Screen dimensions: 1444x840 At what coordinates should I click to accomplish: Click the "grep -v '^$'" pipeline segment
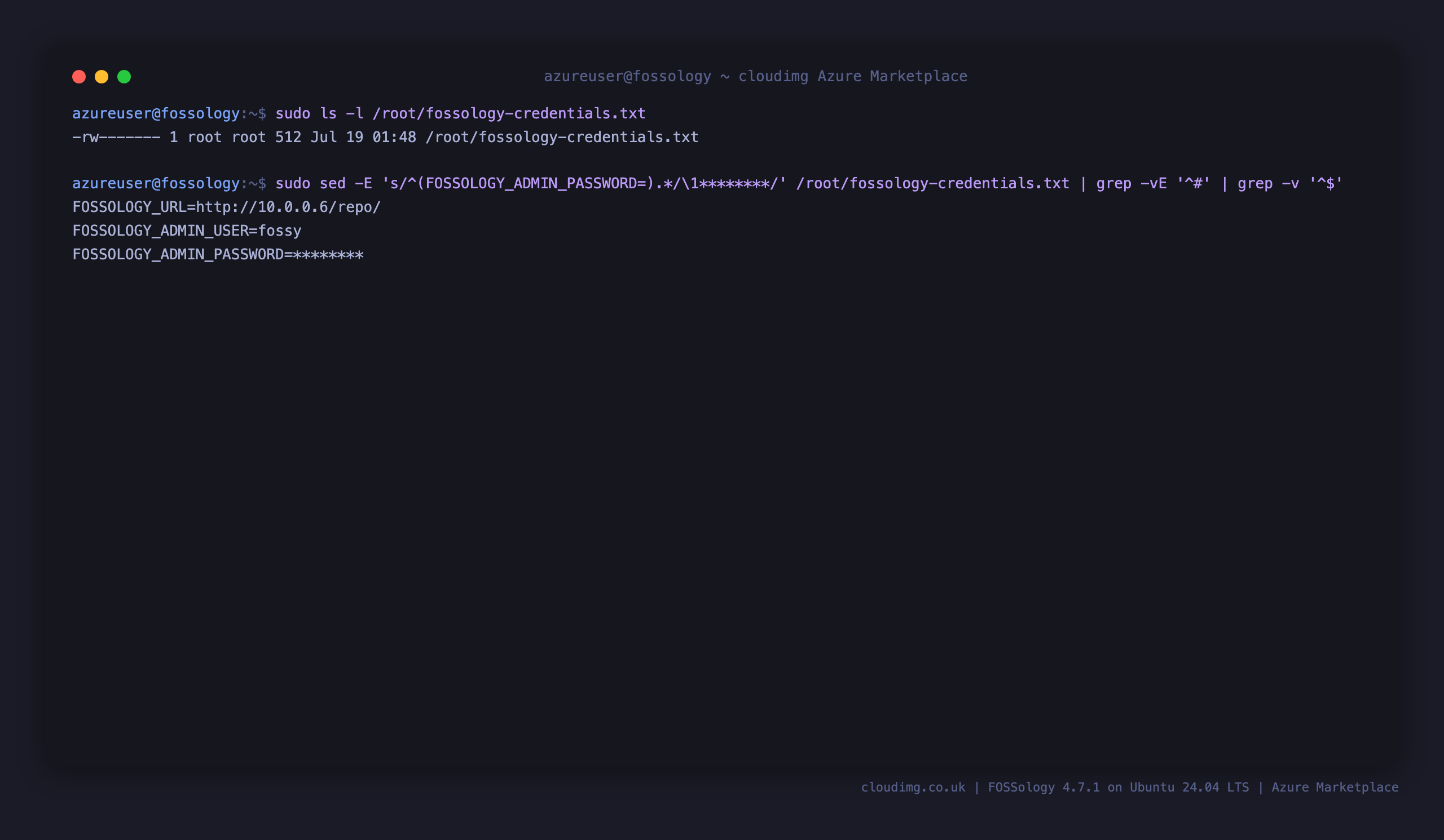[1290, 183]
